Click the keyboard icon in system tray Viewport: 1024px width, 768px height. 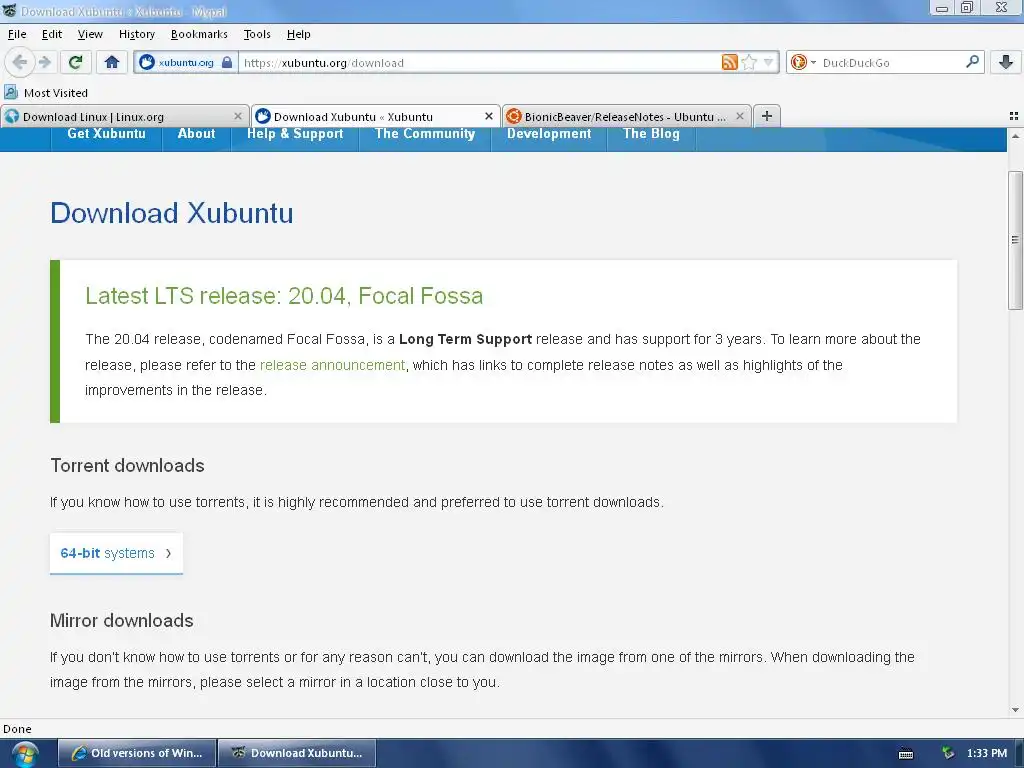point(906,754)
